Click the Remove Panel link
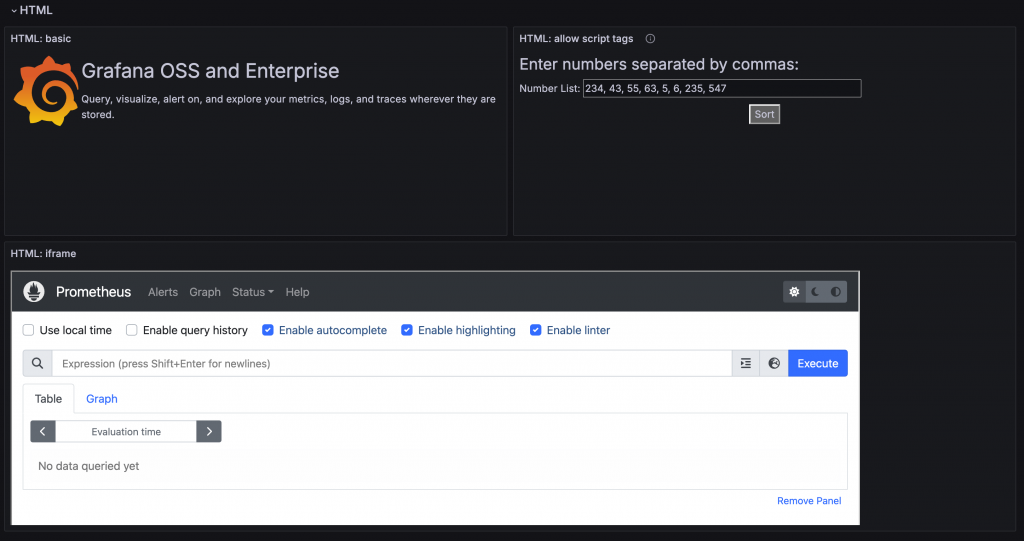The height and width of the screenshot is (541, 1024). coord(809,500)
